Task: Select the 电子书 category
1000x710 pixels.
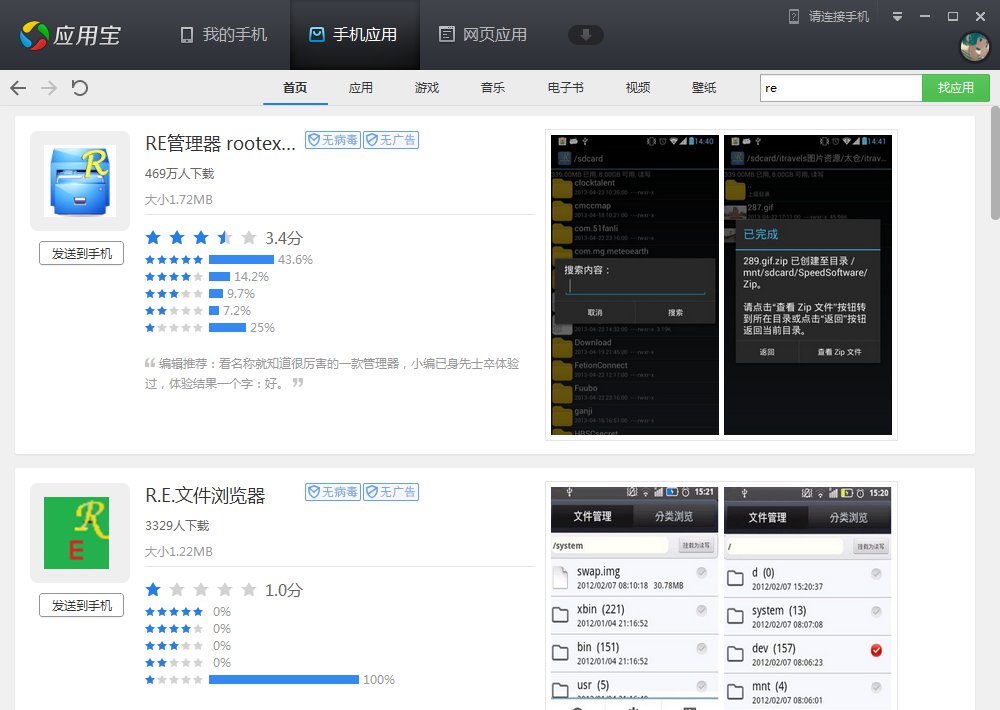Action: pyautogui.click(x=566, y=87)
